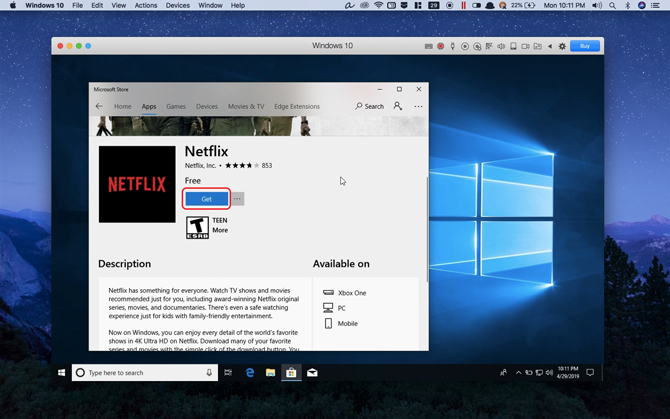The height and width of the screenshot is (419, 670).
Task: Open the View menu in macOS menu bar
Action: coord(118,5)
